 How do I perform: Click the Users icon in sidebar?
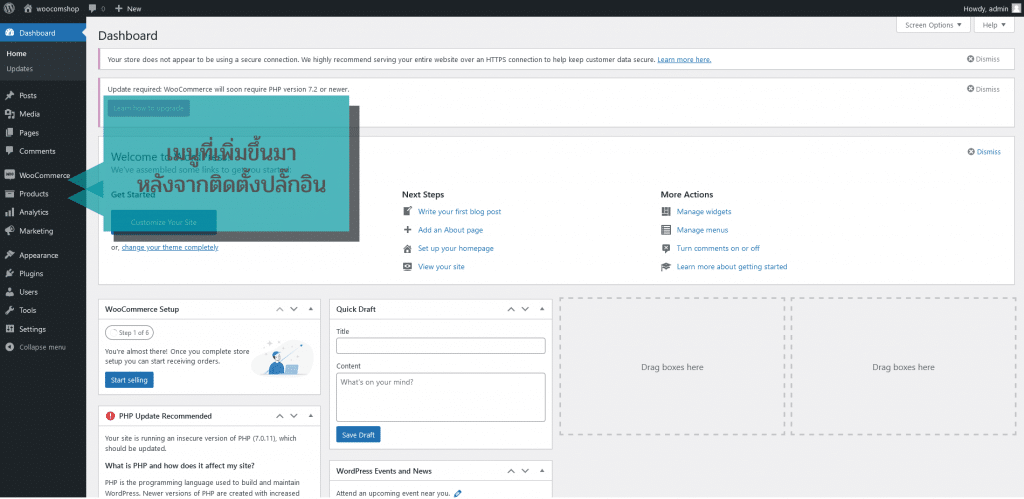9,292
